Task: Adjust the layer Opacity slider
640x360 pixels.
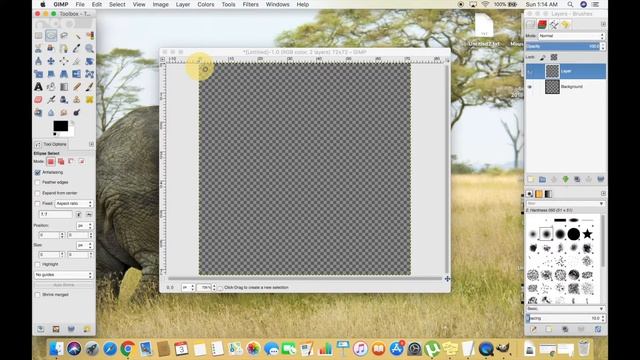Action: pos(563,47)
